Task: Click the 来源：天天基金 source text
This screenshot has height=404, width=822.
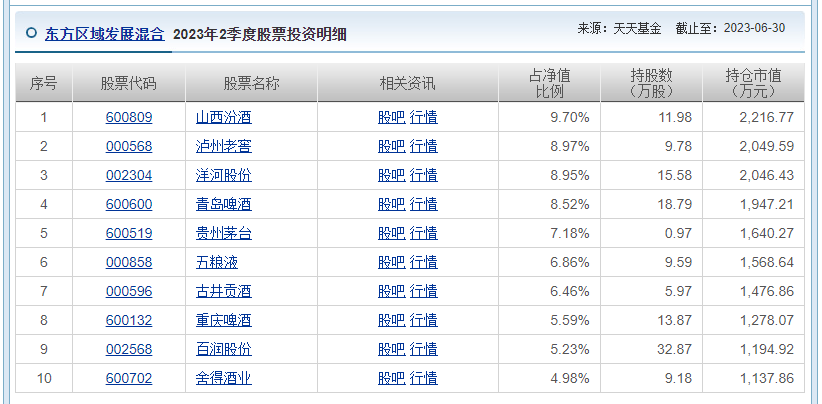Action: (620, 28)
